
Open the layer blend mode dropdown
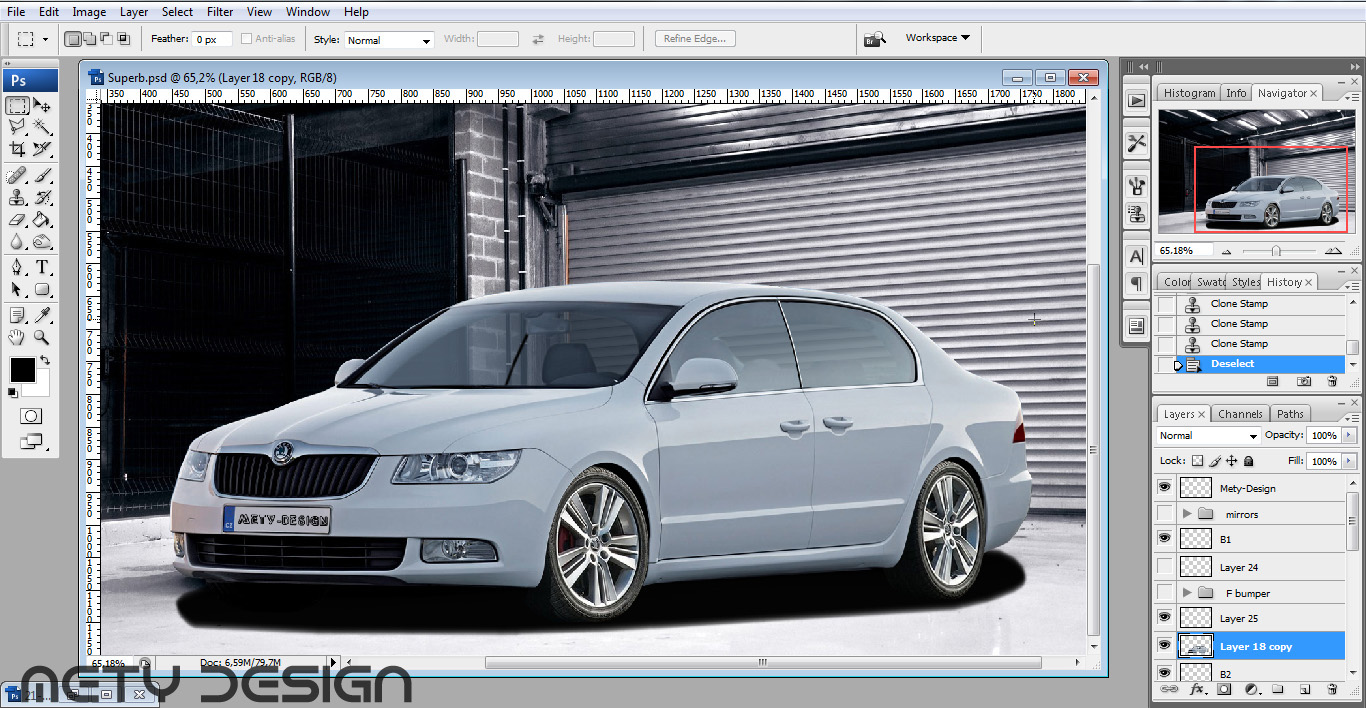click(x=1208, y=436)
